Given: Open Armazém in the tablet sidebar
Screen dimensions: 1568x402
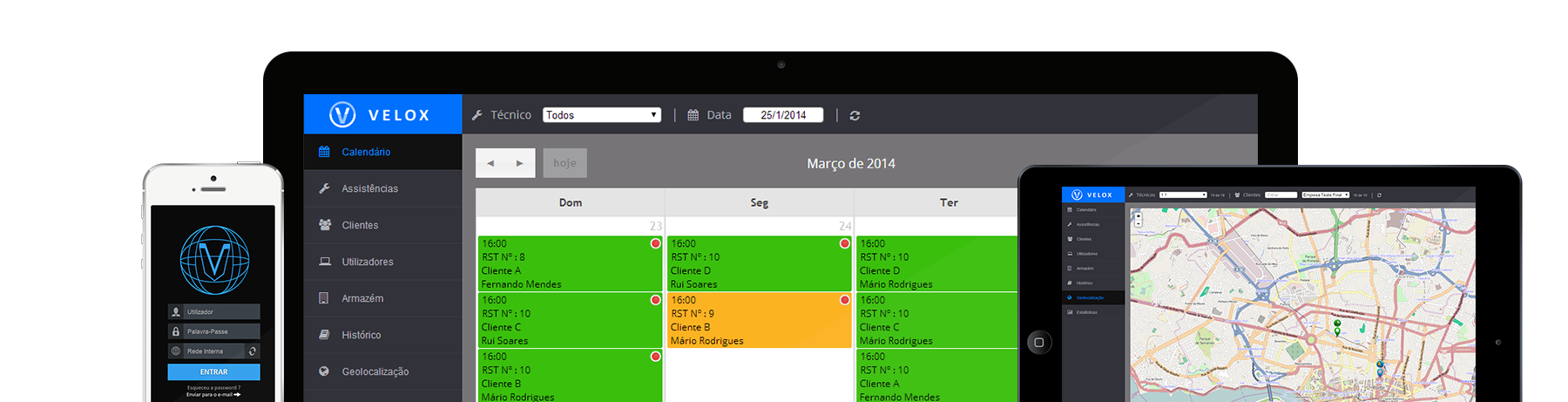Looking at the screenshot, I should tap(1092, 269).
